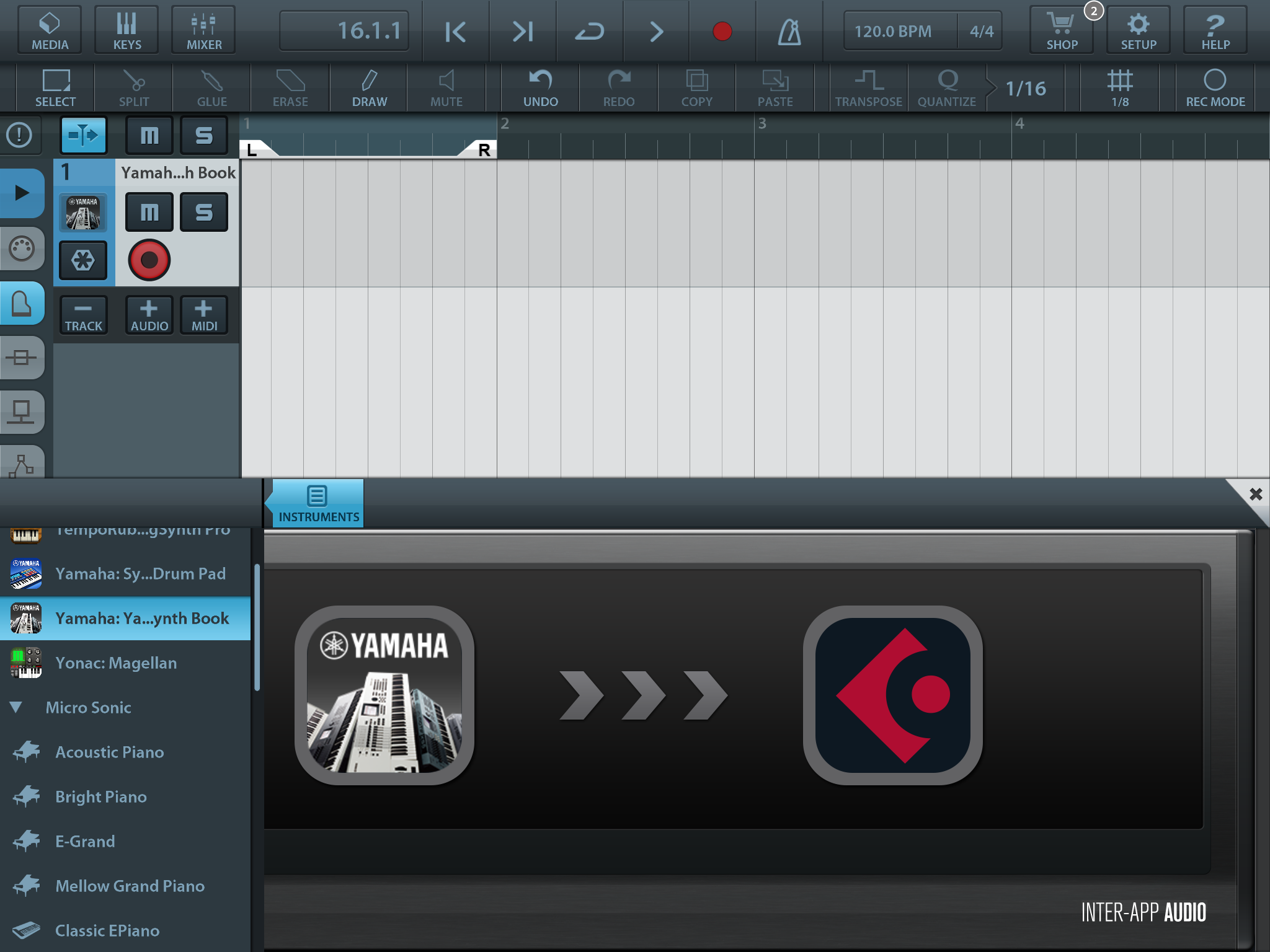Toggle global mute for all tracks
The image size is (1270, 952).
pyautogui.click(x=149, y=134)
